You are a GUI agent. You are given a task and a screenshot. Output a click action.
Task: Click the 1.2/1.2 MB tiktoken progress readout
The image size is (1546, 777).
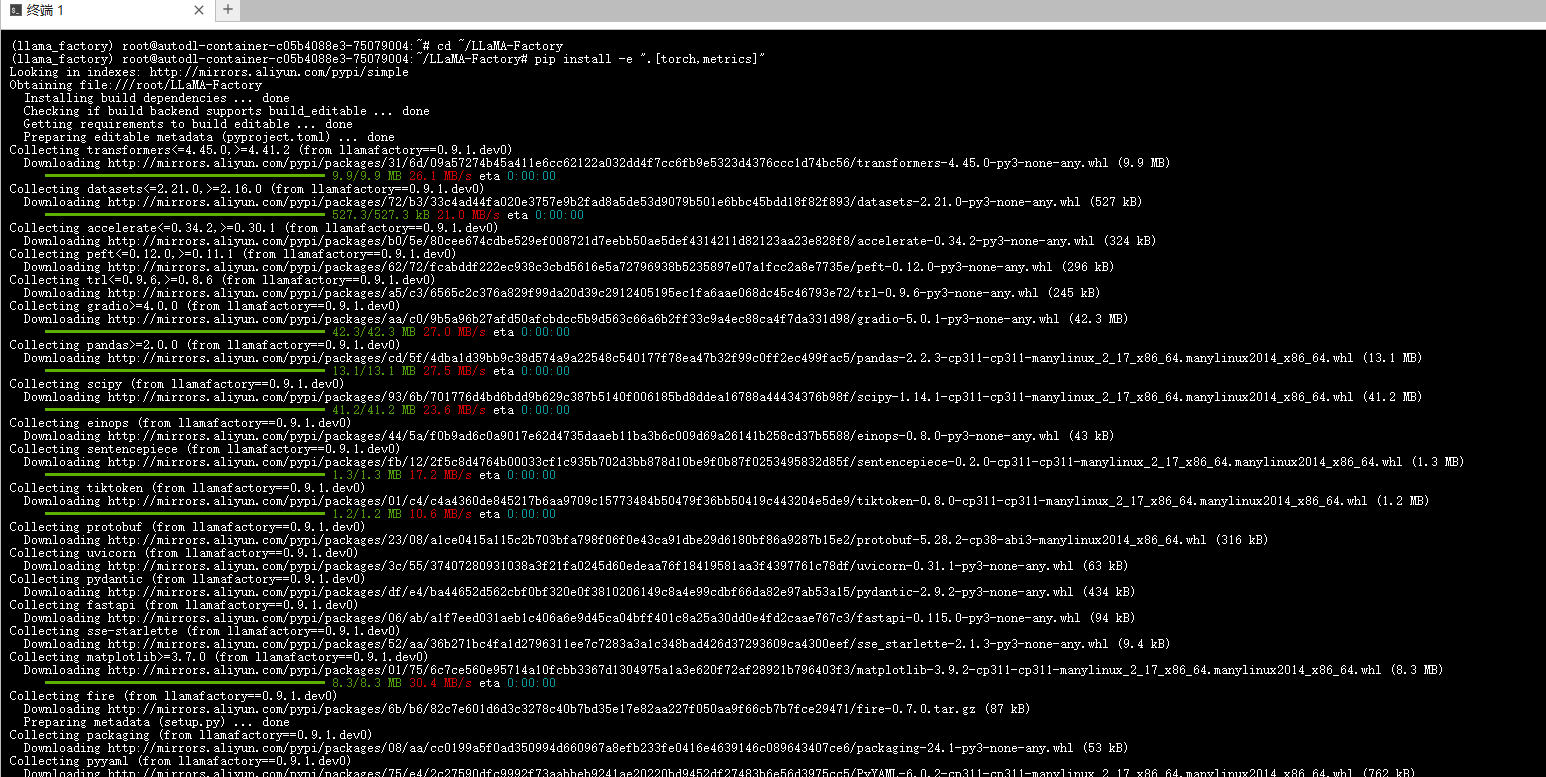pyautogui.click(x=367, y=514)
